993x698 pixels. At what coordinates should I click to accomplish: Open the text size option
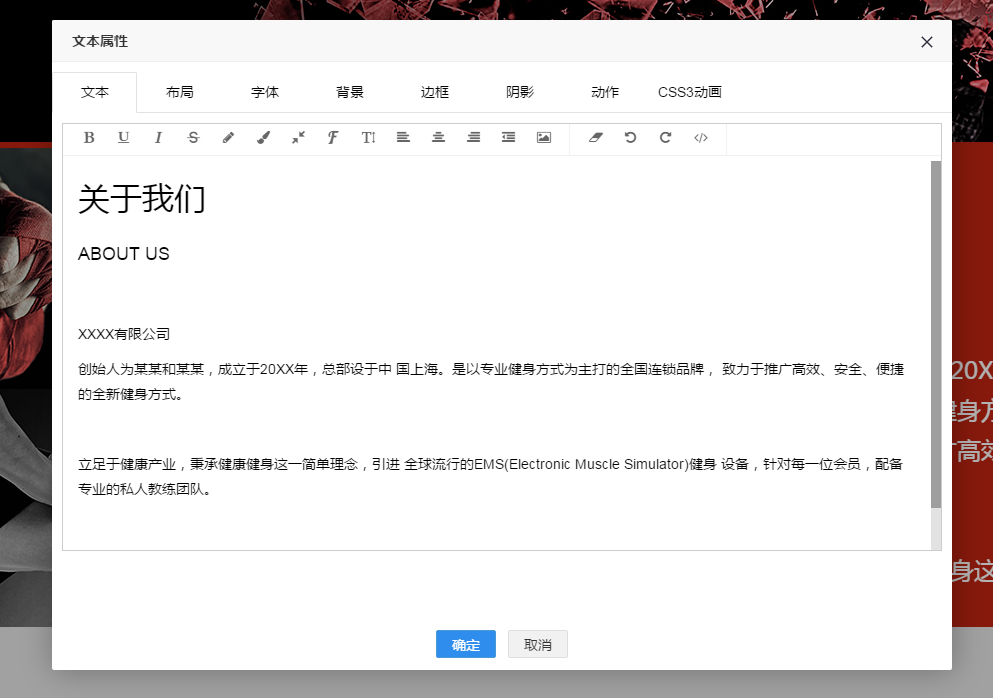(x=368, y=138)
